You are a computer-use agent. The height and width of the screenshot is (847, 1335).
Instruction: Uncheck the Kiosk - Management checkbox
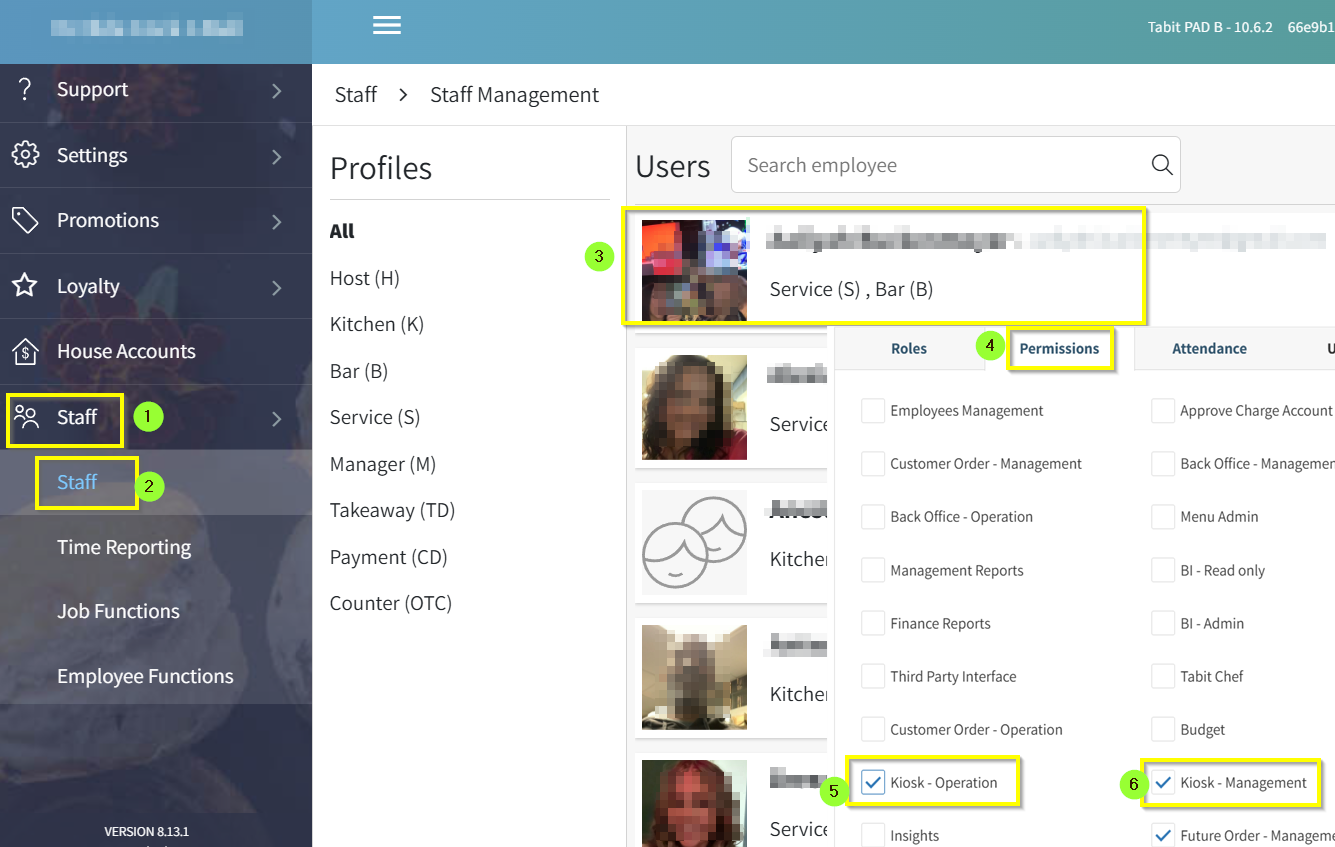pyautogui.click(x=1163, y=782)
